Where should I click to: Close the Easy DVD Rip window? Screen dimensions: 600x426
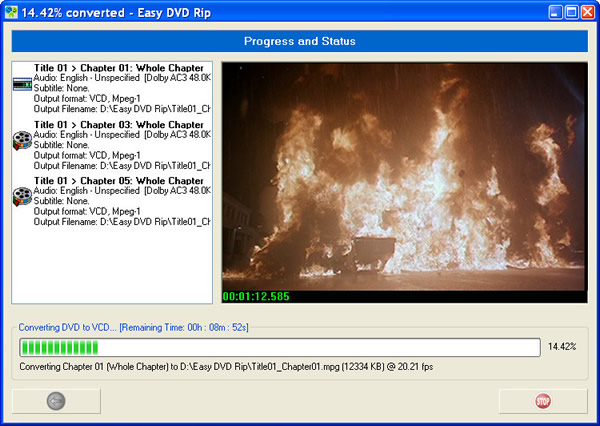588,12
